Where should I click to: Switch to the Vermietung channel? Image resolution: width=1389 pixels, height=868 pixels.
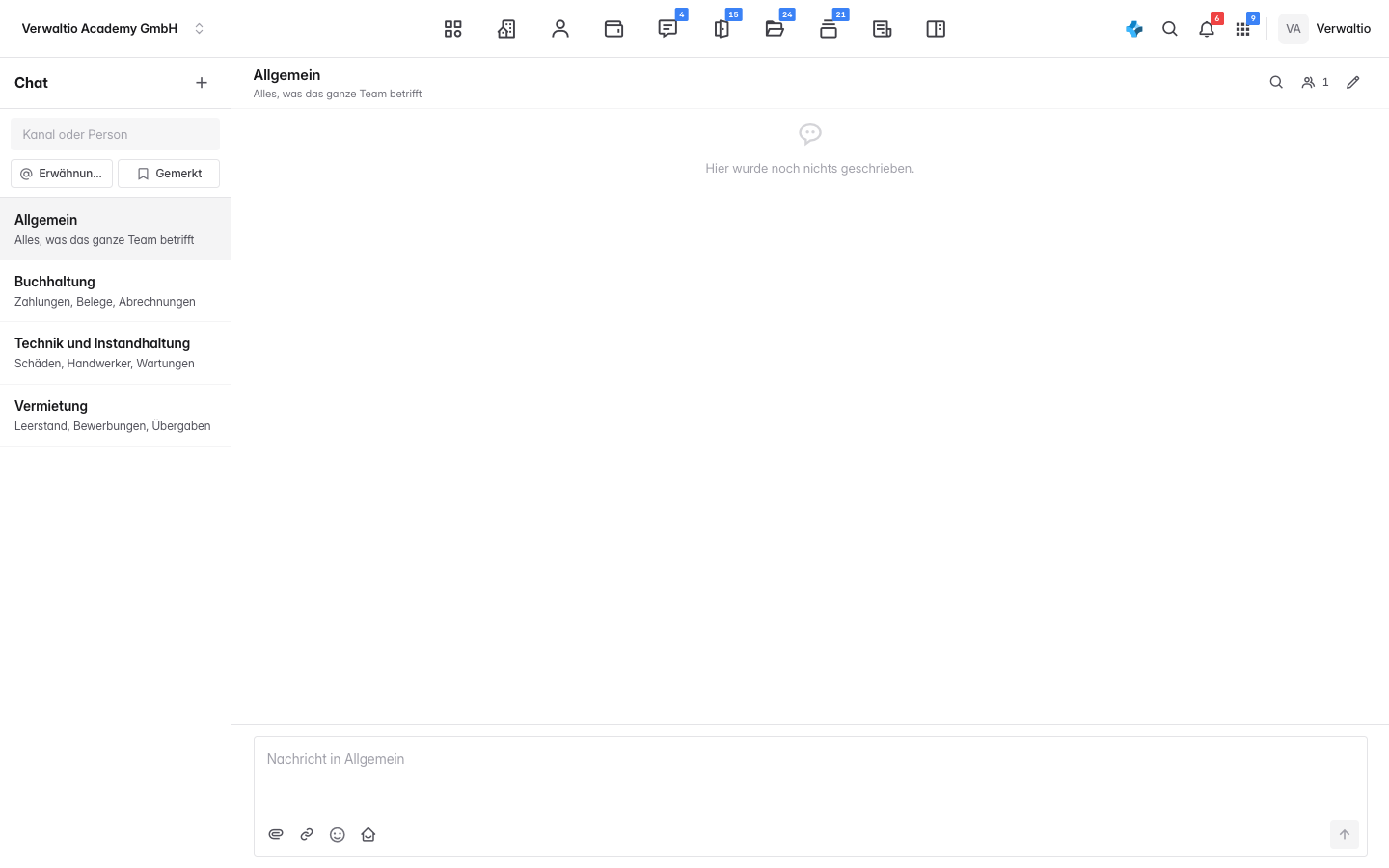click(x=116, y=416)
